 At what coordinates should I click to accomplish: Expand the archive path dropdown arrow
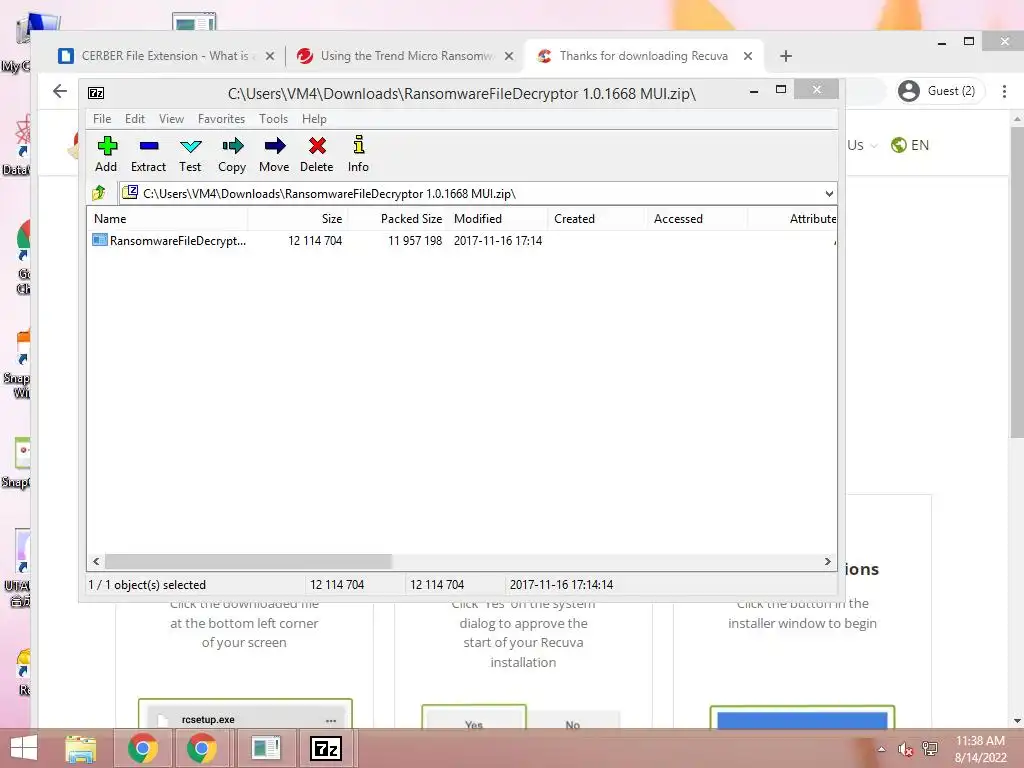coord(829,193)
